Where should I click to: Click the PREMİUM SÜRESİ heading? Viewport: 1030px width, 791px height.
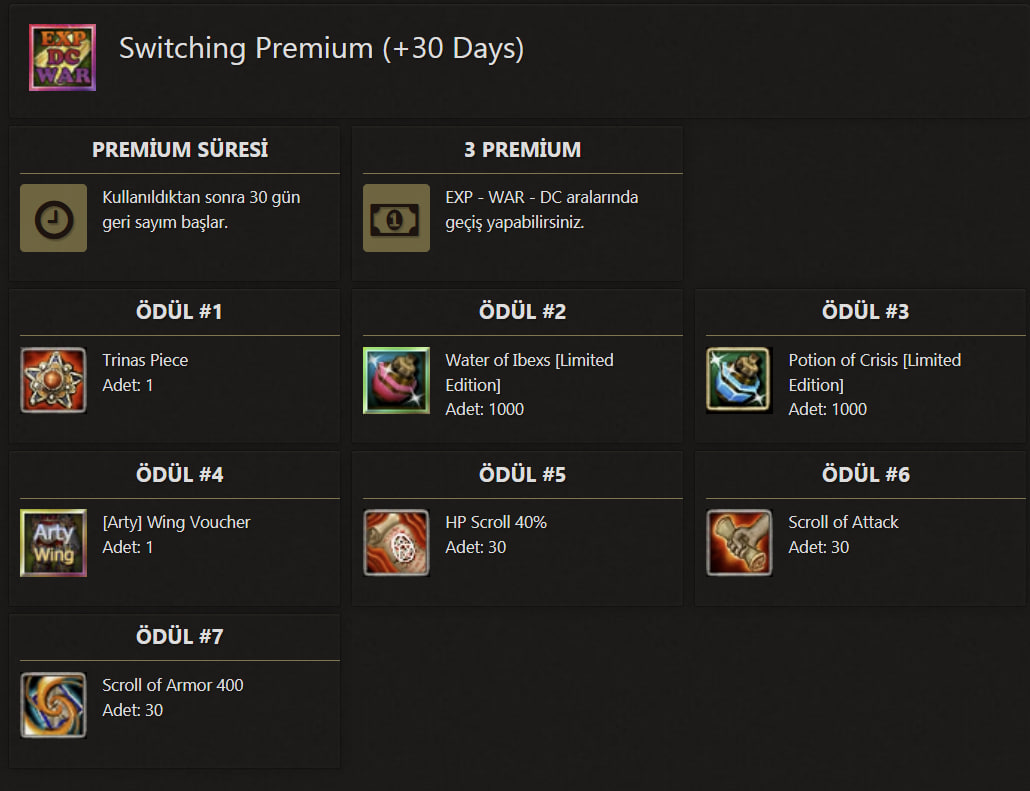point(180,149)
